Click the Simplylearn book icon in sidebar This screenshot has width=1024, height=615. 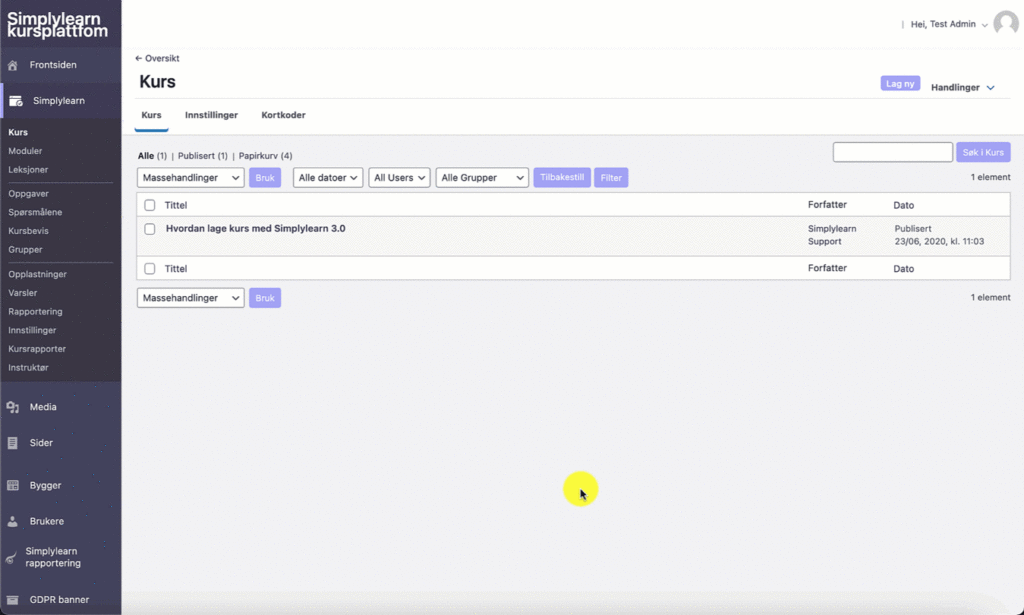click(x=16, y=100)
